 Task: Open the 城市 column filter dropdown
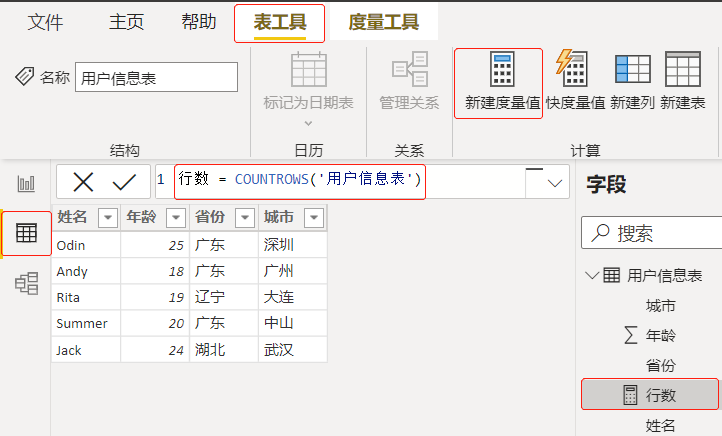[314, 217]
